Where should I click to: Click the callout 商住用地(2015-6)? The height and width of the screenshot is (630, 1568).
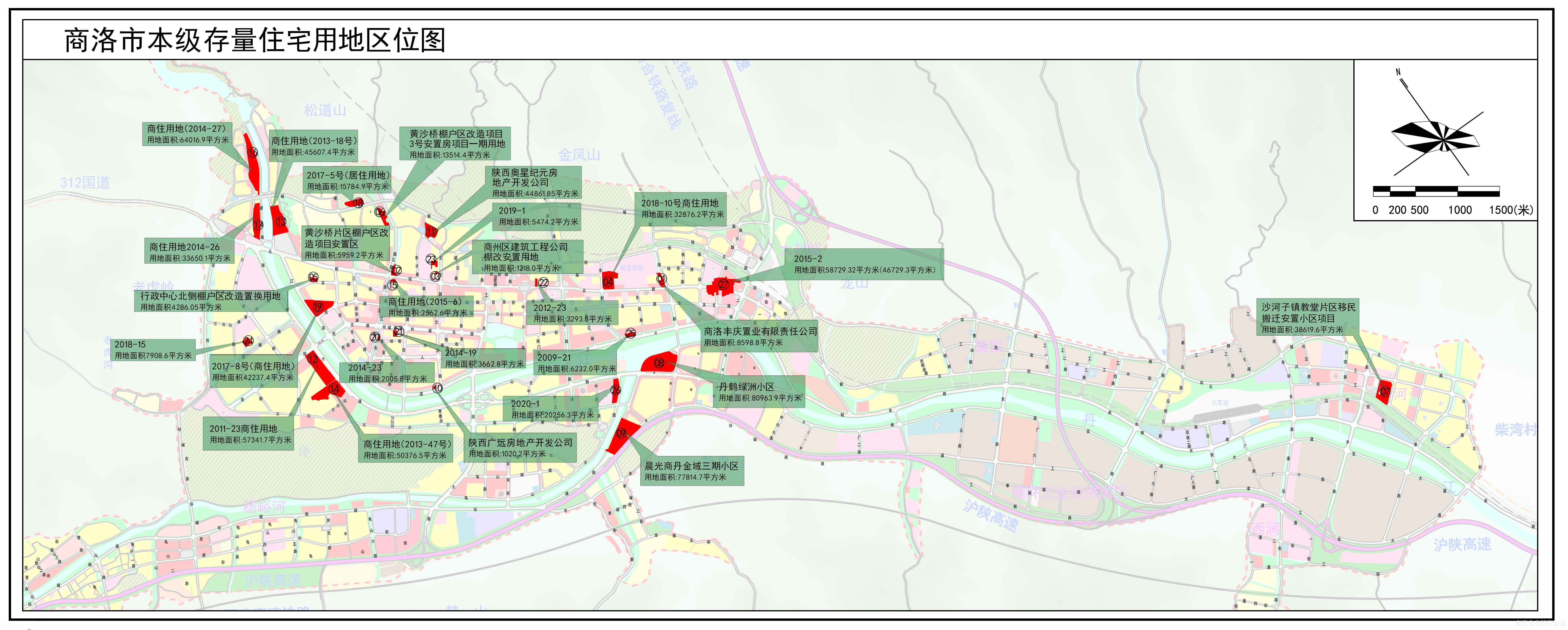pos(427,306)
